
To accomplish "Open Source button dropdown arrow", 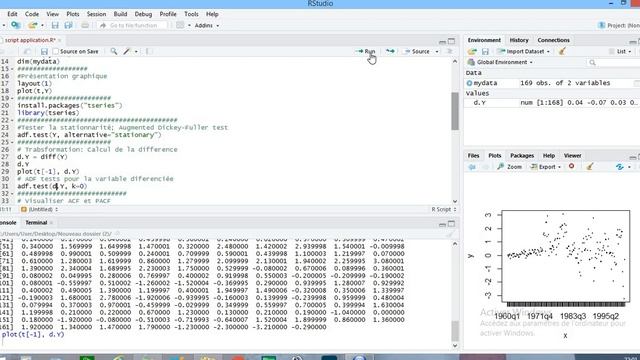I will point(437,52).
